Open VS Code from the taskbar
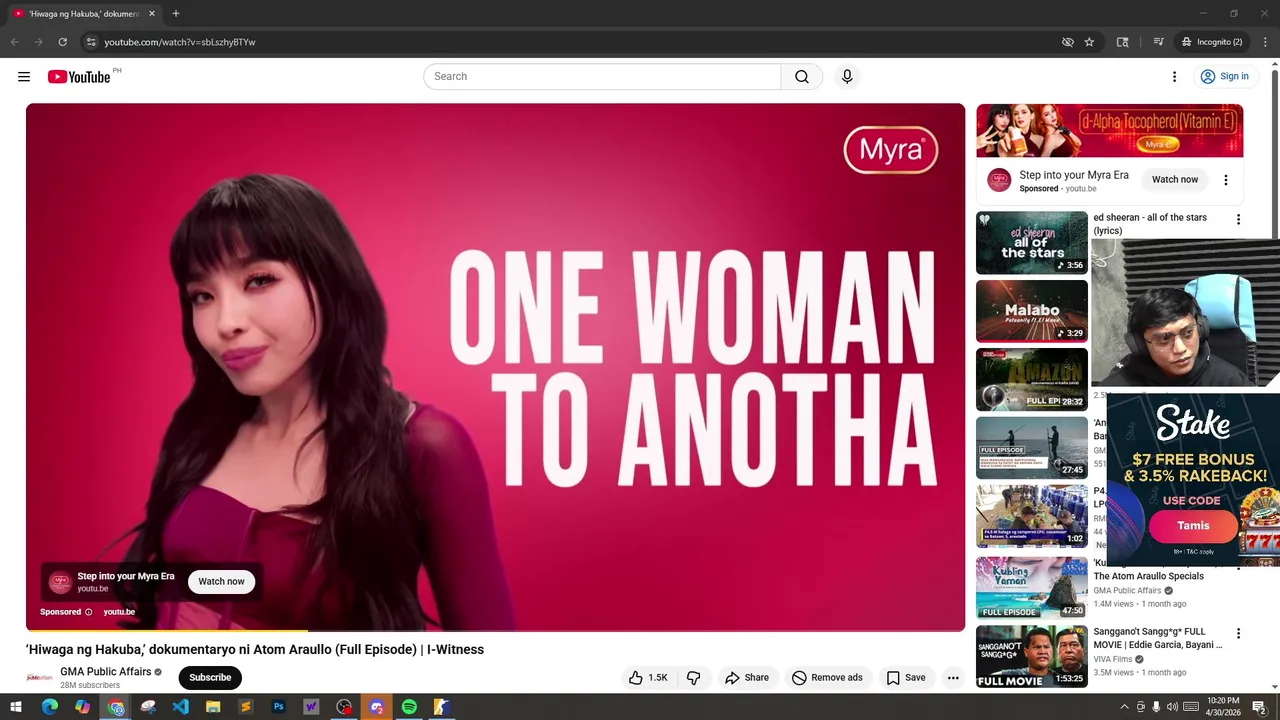This screenshot has width=1280, height=720. point(180,707)
